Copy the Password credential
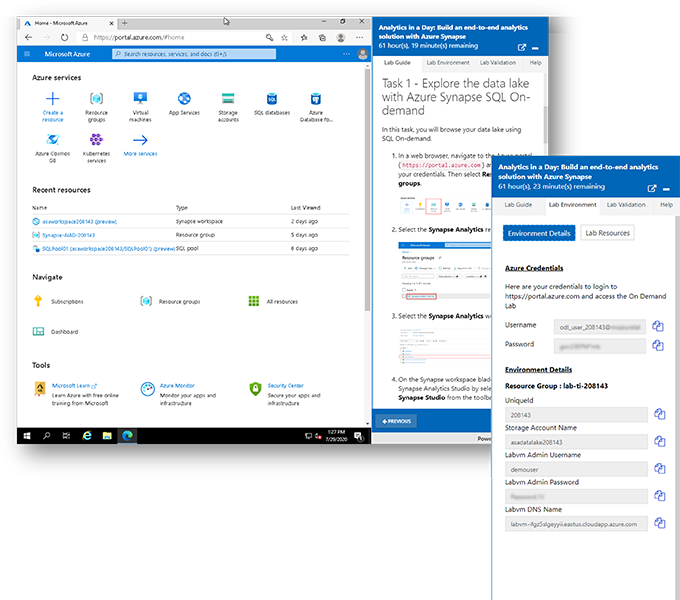Screen dimensions: 680x600 tap(658, 346)
